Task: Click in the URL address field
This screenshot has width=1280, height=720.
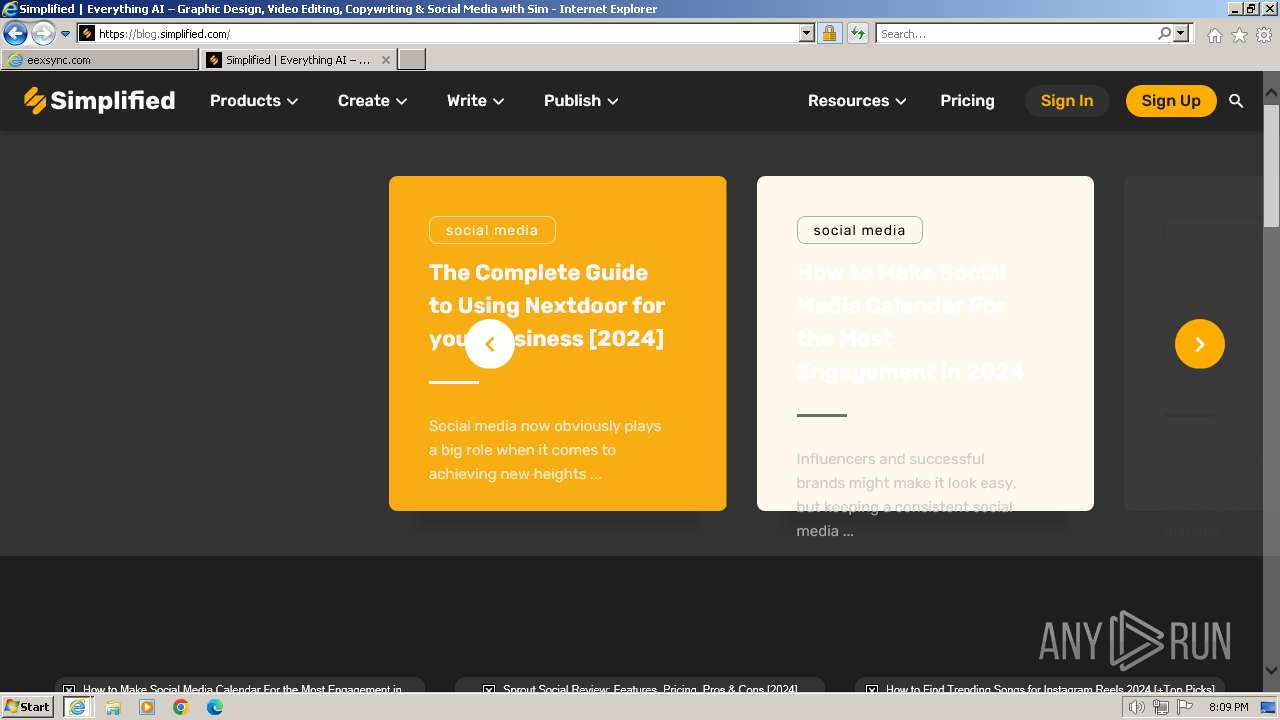Action: click(447, 33)
